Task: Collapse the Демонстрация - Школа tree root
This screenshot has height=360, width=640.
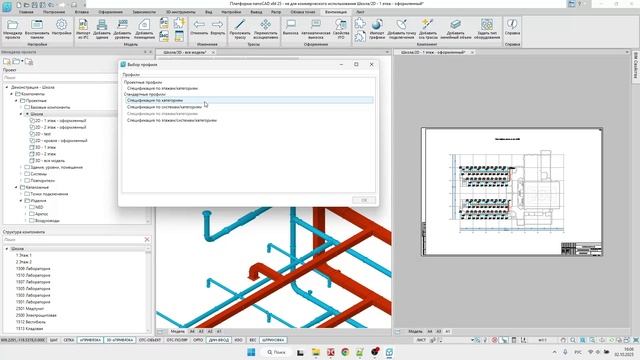Action: click(x=7, y=87)
